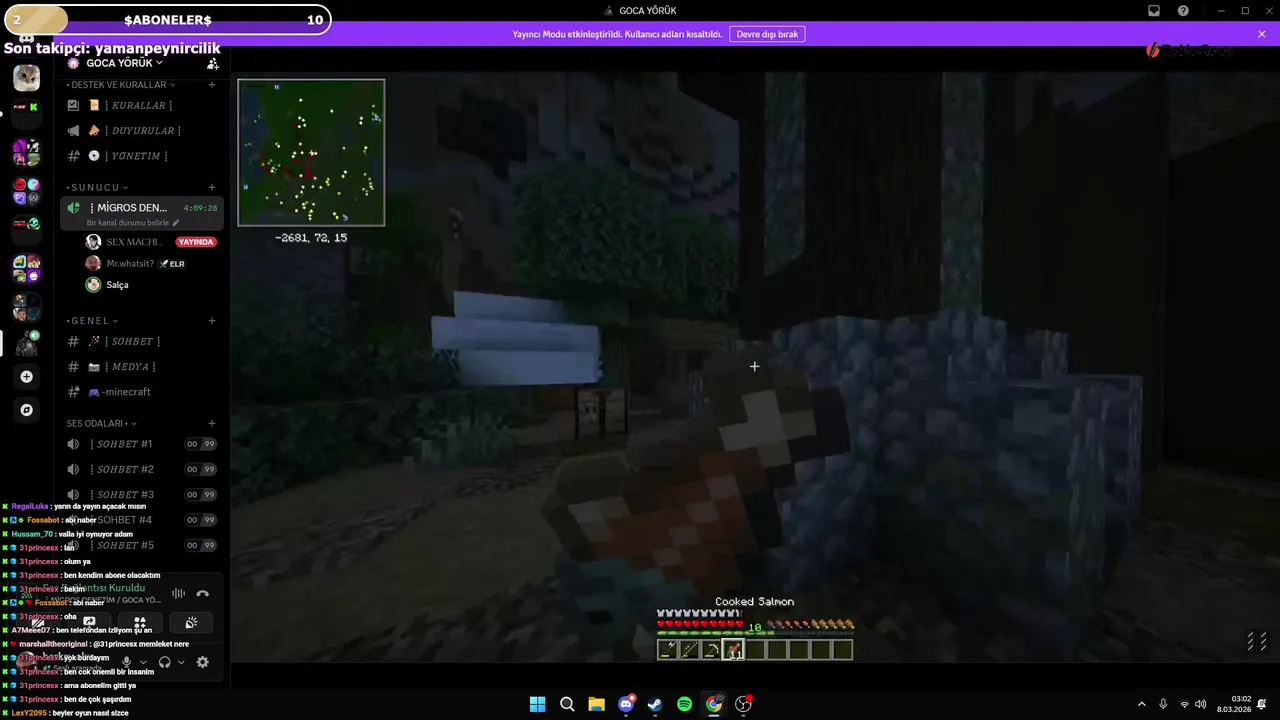Add a channel to the GENEL category
This screenshot has width=1280, height=720.
pos(212,321)
